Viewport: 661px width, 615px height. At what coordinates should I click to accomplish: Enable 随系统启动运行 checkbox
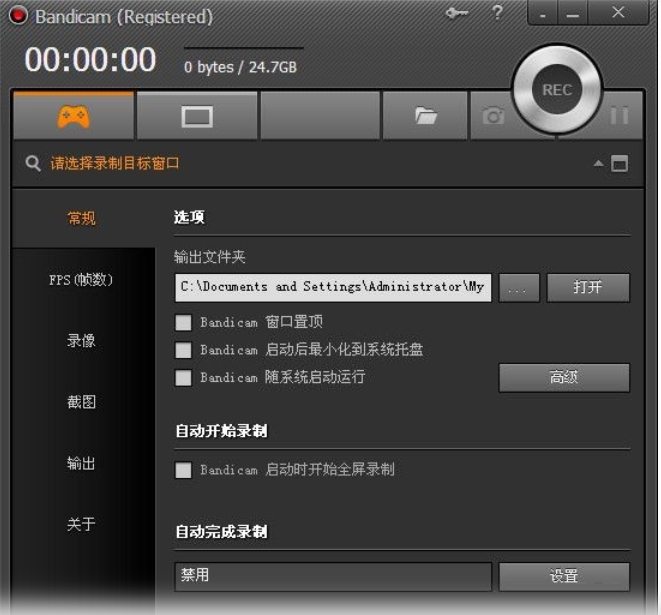click(183, 378)
